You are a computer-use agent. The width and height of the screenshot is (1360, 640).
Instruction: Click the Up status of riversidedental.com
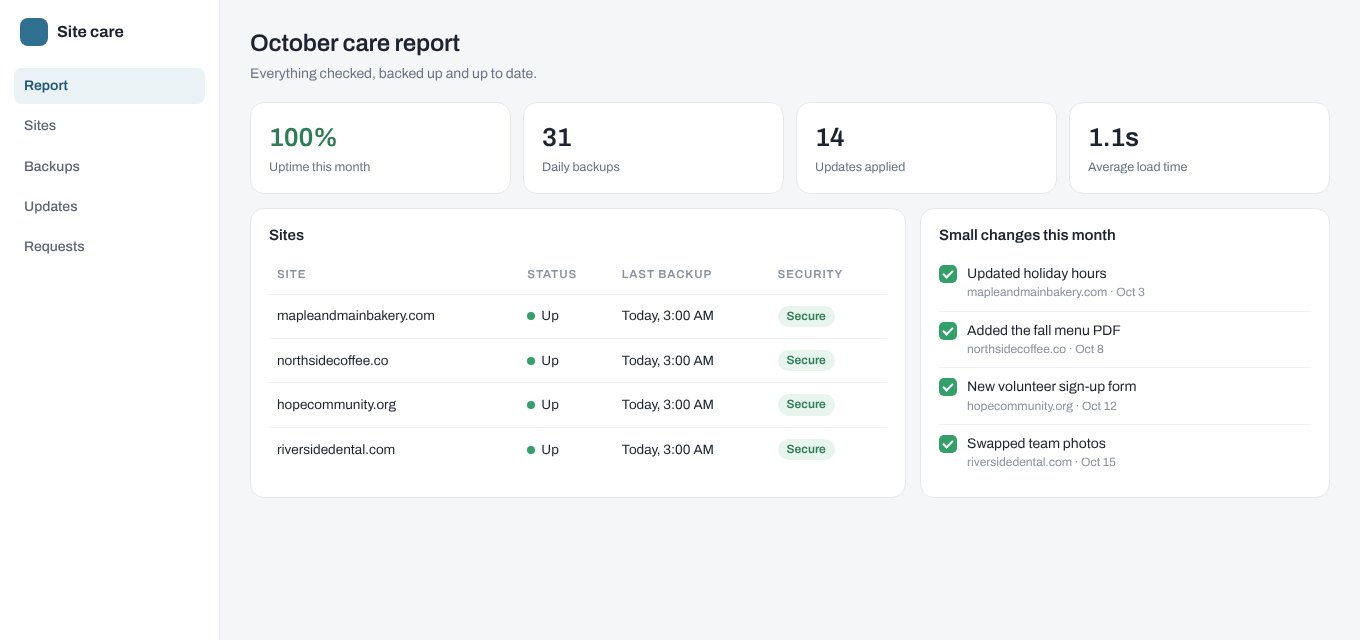click(x=543, y=450)
